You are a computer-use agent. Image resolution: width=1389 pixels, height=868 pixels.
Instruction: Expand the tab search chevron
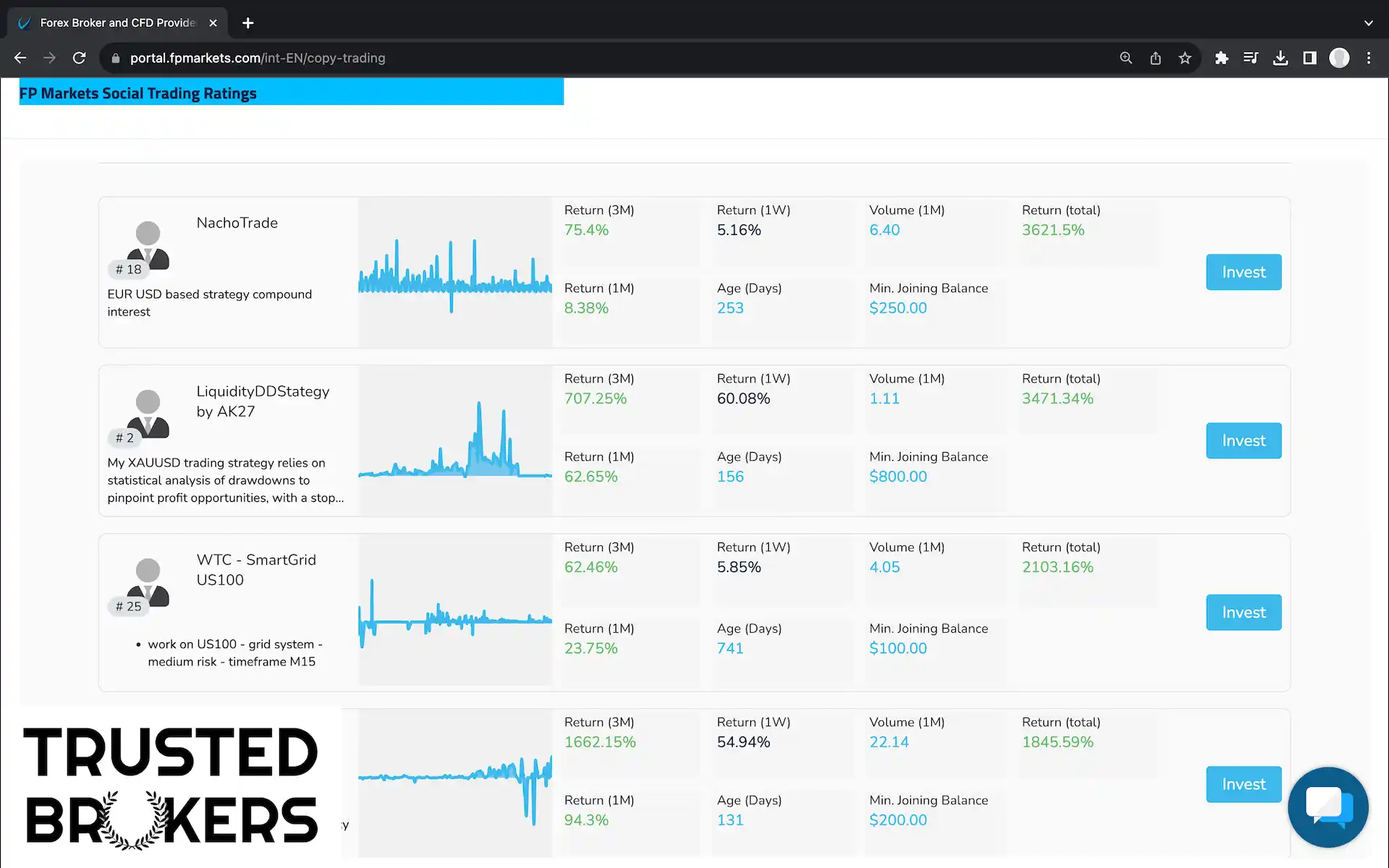1368,23
